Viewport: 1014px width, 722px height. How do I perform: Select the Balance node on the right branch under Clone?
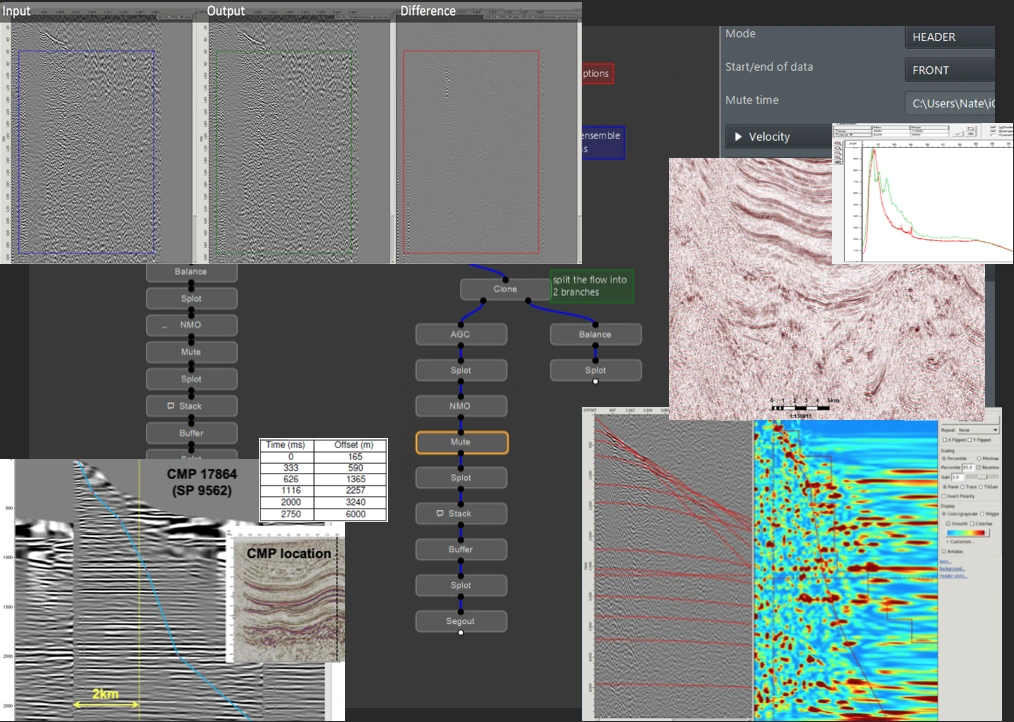tap(596, 334)
